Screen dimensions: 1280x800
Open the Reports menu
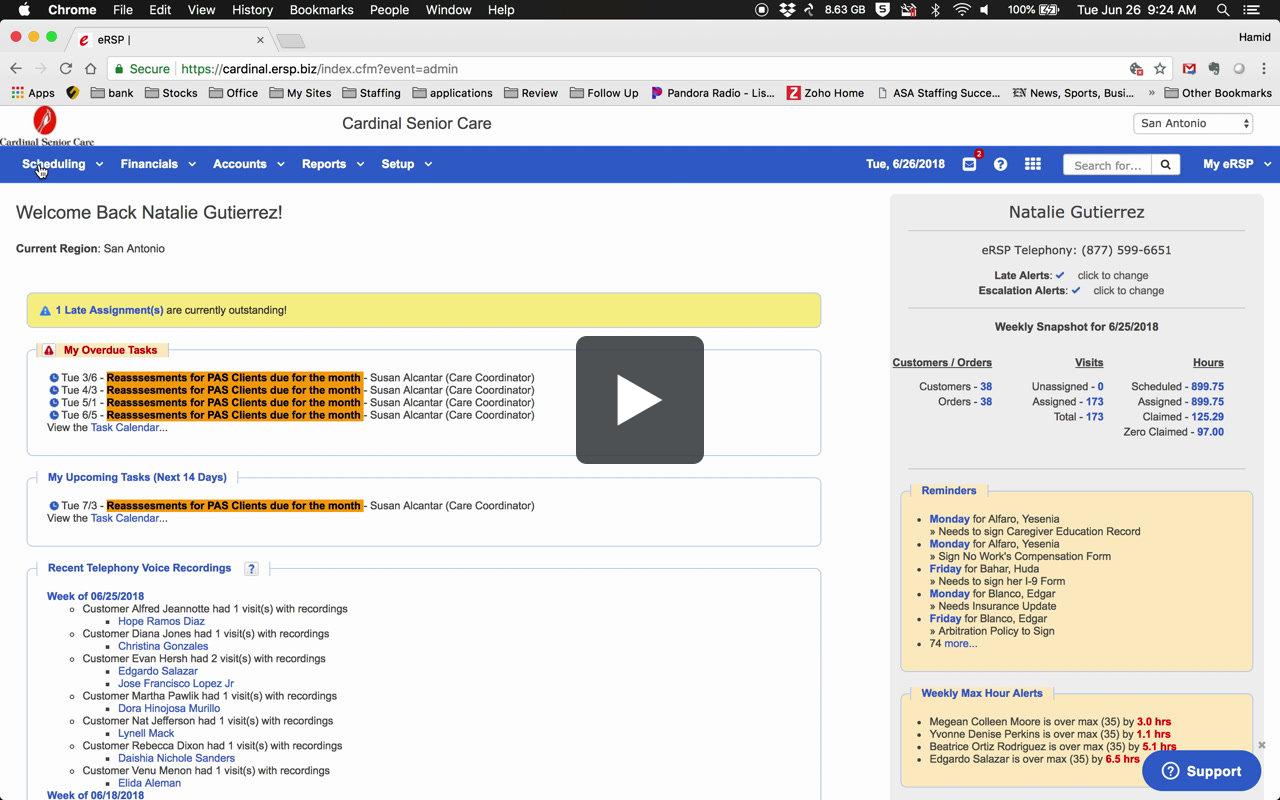pos(325,164)
